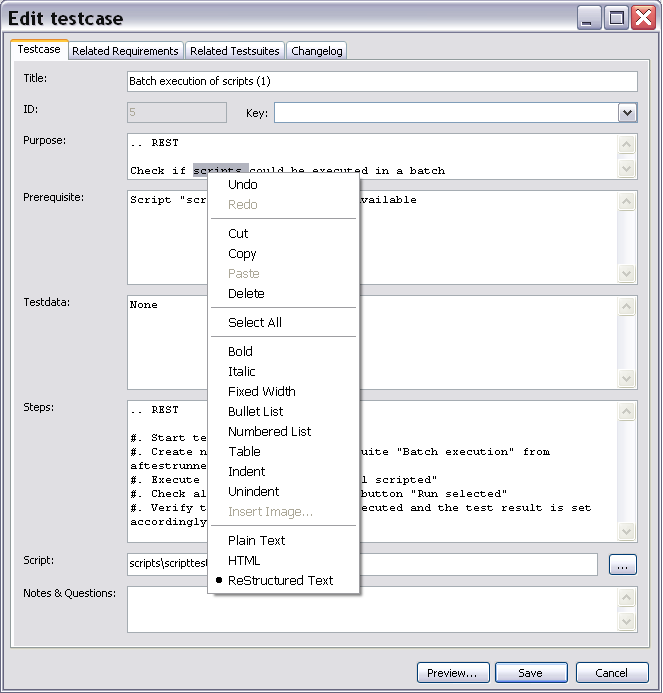663x693 pixels.
Task: Maximize the Edit testcase window
Action: click(x=616, y=18)
